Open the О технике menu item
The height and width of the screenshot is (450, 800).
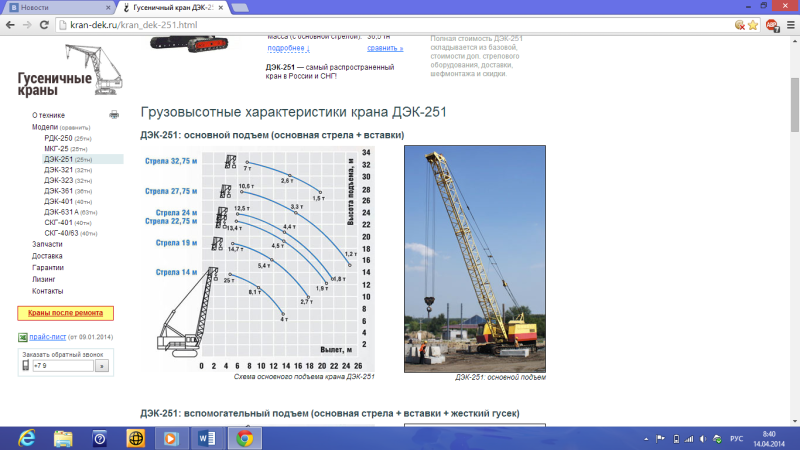click(48, 115)
